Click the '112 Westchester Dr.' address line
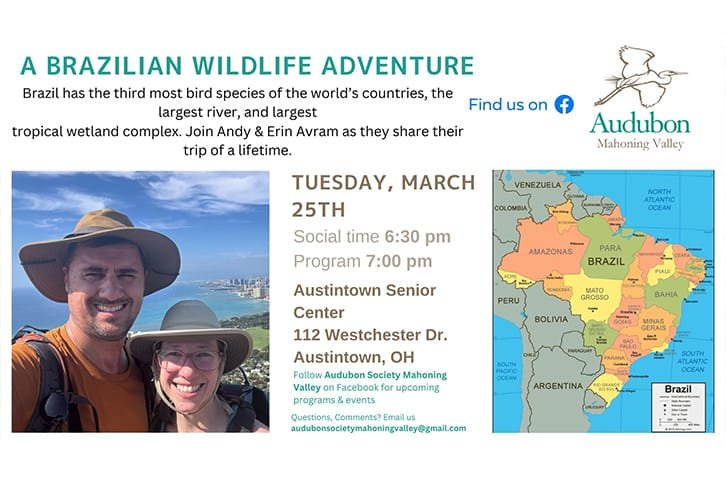Viewport: 726px width, 484px height. tap(370, 335)
